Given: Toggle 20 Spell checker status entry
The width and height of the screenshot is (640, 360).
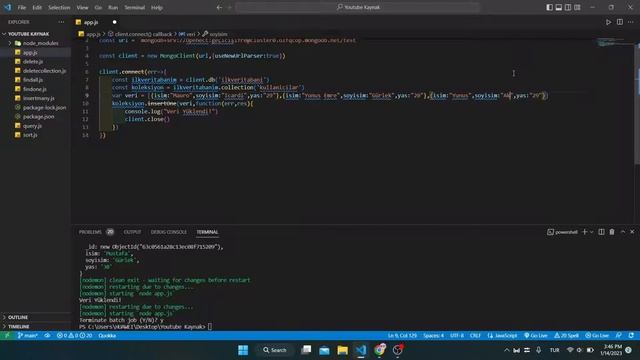Looking at the screenshot, I should click(566, 336).
